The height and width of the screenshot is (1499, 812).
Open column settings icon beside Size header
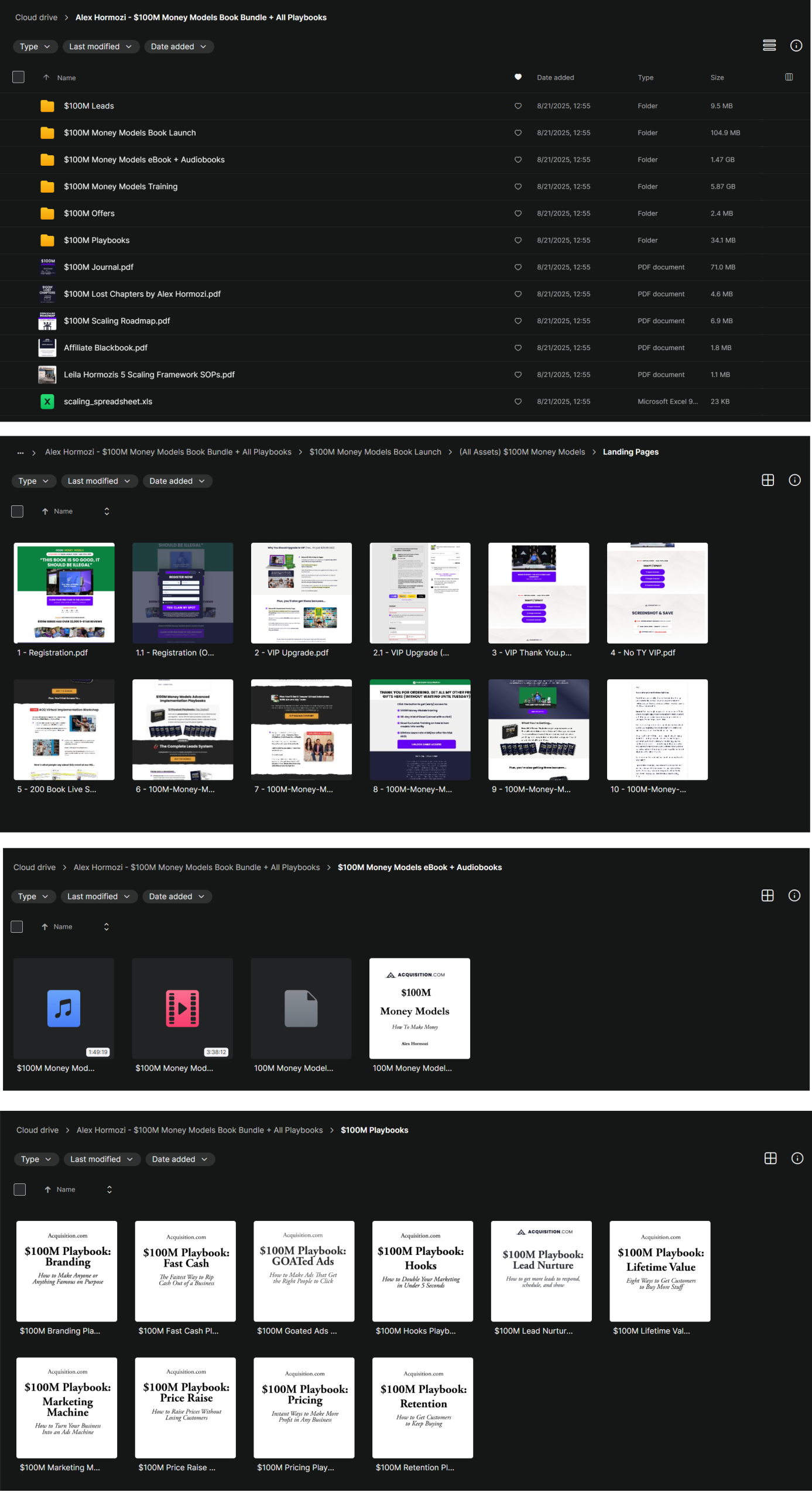pyautogui.click(x=788, y=77)
